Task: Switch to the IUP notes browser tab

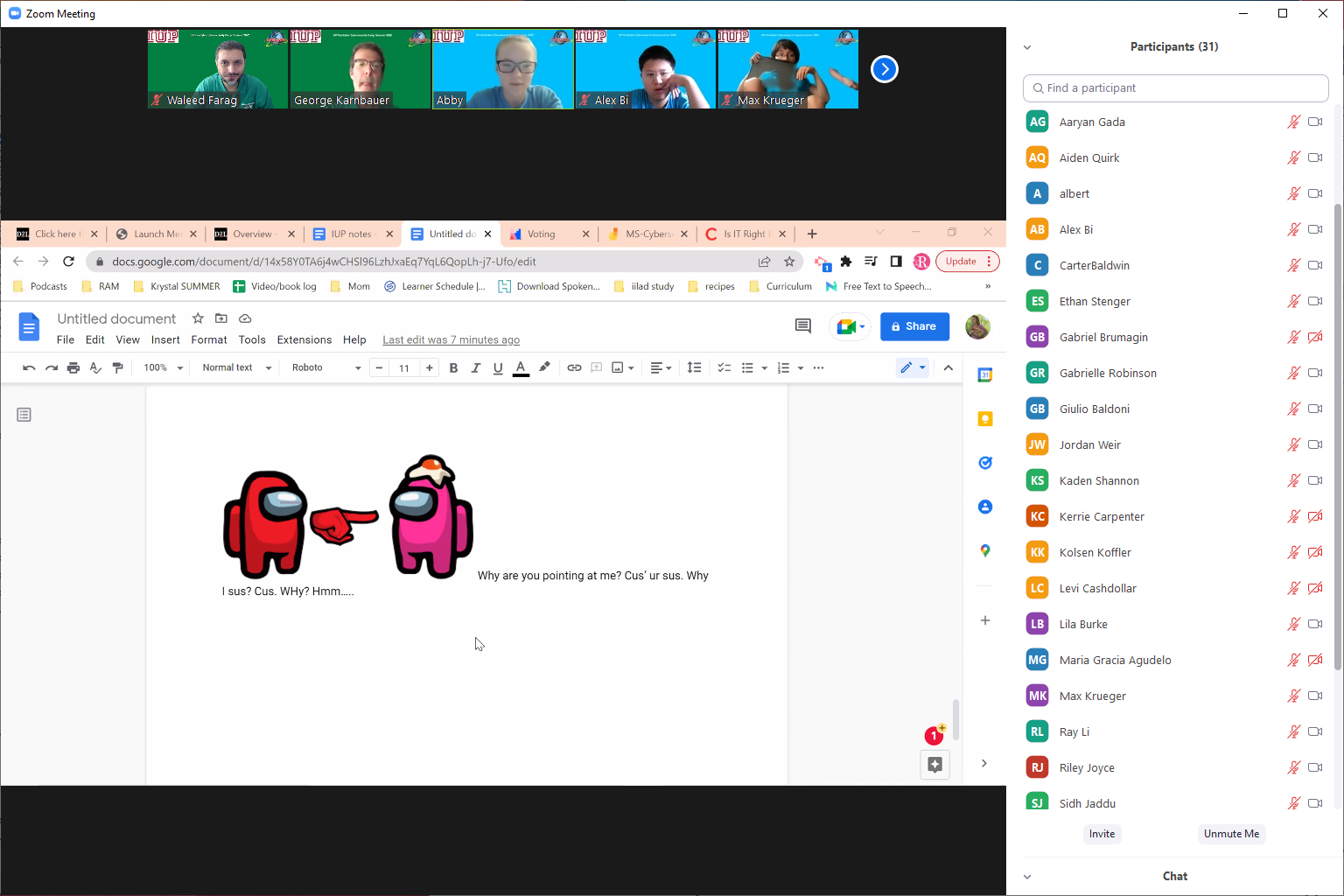Action: 353,234
